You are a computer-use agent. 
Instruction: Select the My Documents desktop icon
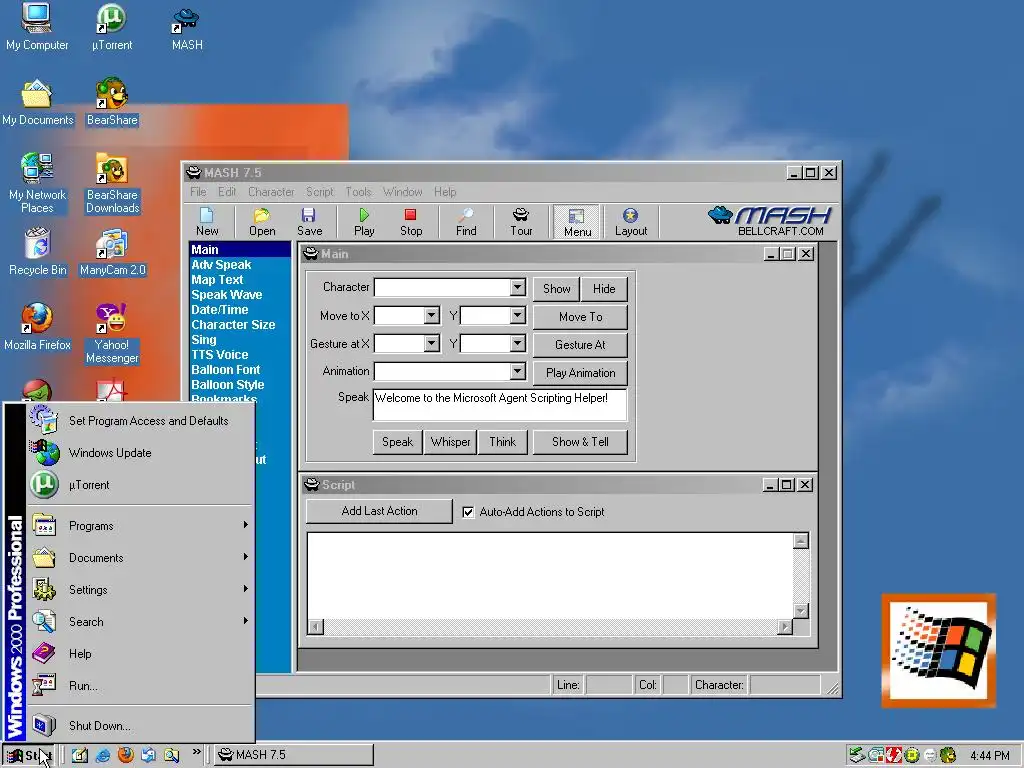[x=37, y=103]
